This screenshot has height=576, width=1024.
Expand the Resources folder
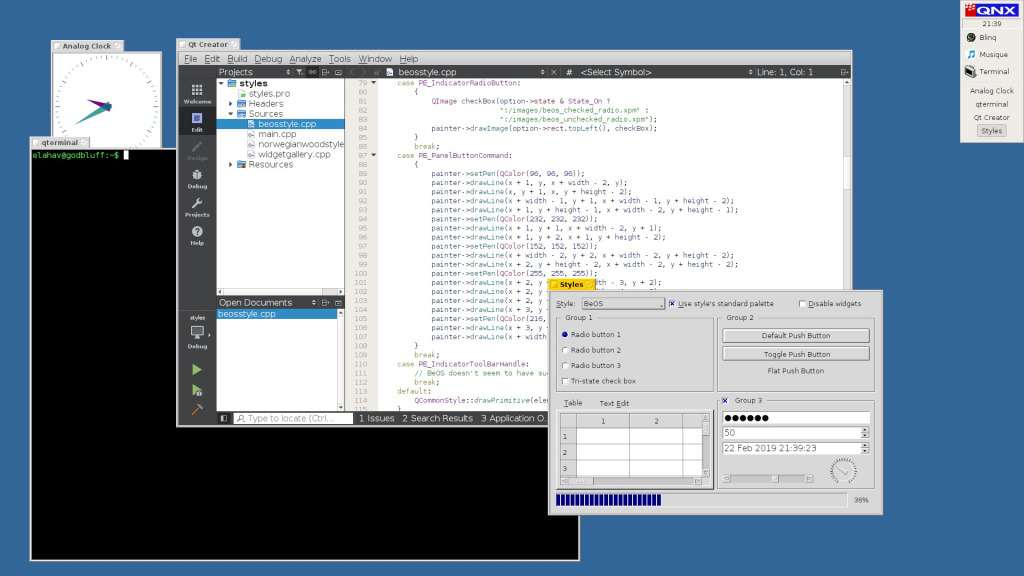[231, 165]
